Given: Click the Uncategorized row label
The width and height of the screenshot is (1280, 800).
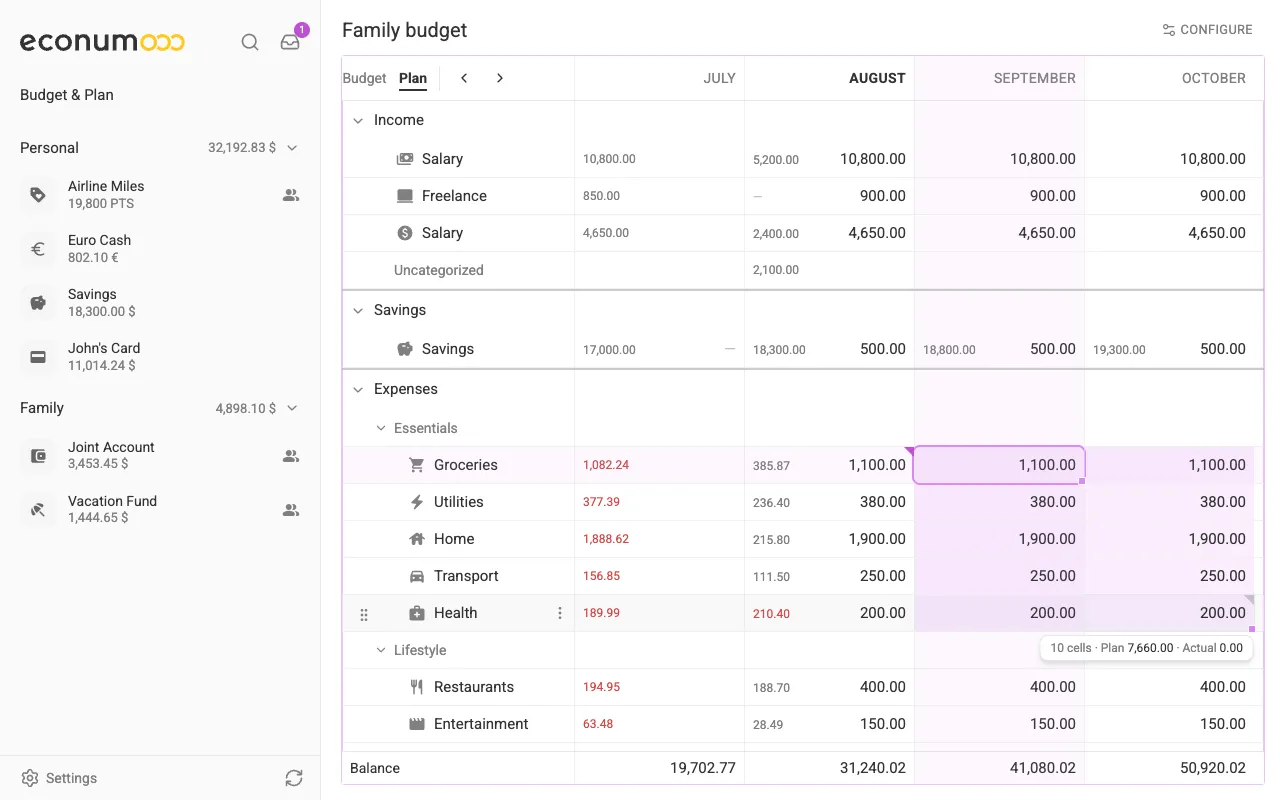Looking at the screenshot, I should tap(438, 270).
